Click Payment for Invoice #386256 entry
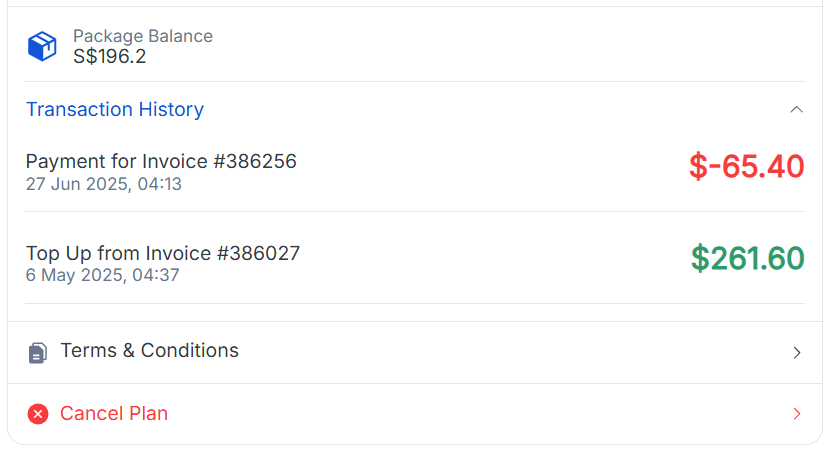The image size is (831, 451). [161, 161]
